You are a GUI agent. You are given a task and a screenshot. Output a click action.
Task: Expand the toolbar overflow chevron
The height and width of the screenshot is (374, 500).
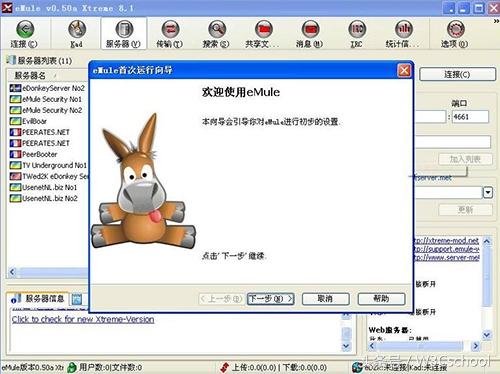(496, 21)
